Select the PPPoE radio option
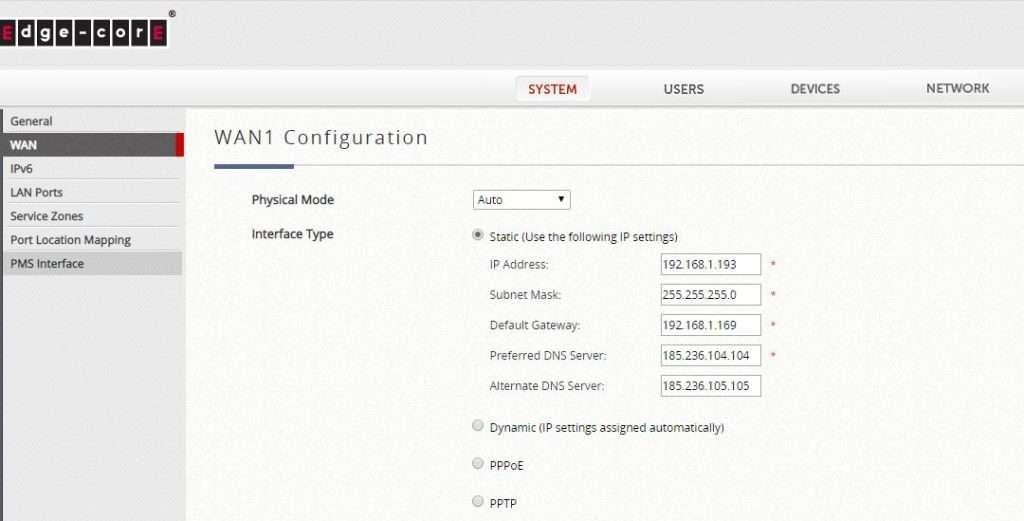 (x=478, y=464)
